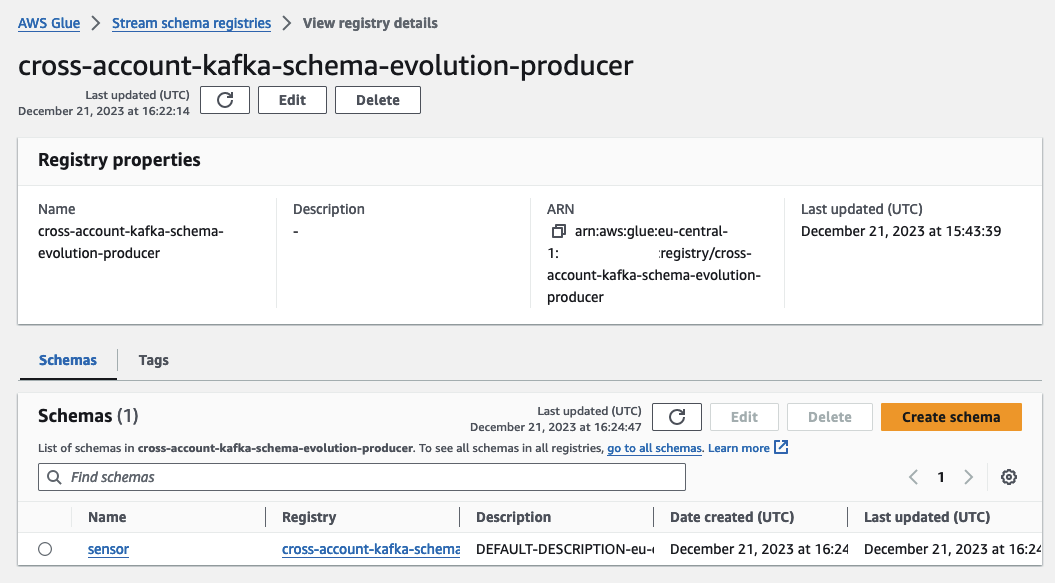This screenshot has height=583, width=1055.
Task: Switch to the Tags tab
Action: pos(153,360)
